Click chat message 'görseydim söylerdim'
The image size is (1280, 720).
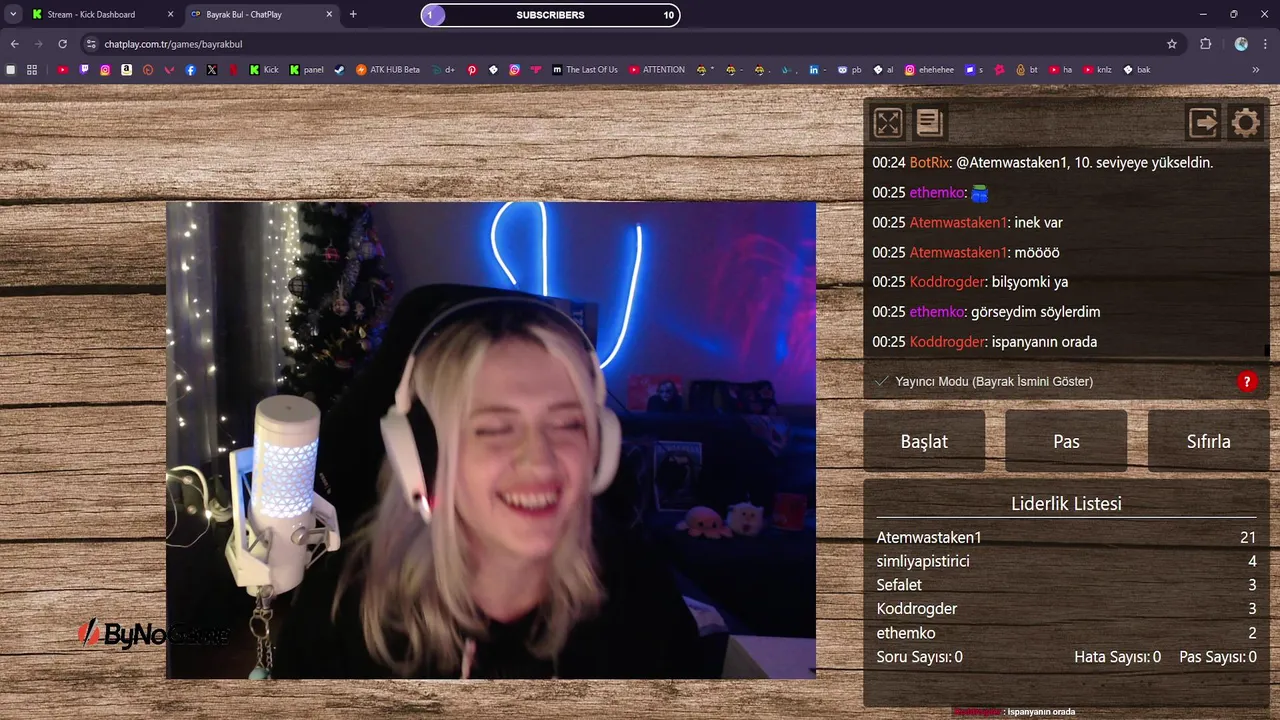986,312
